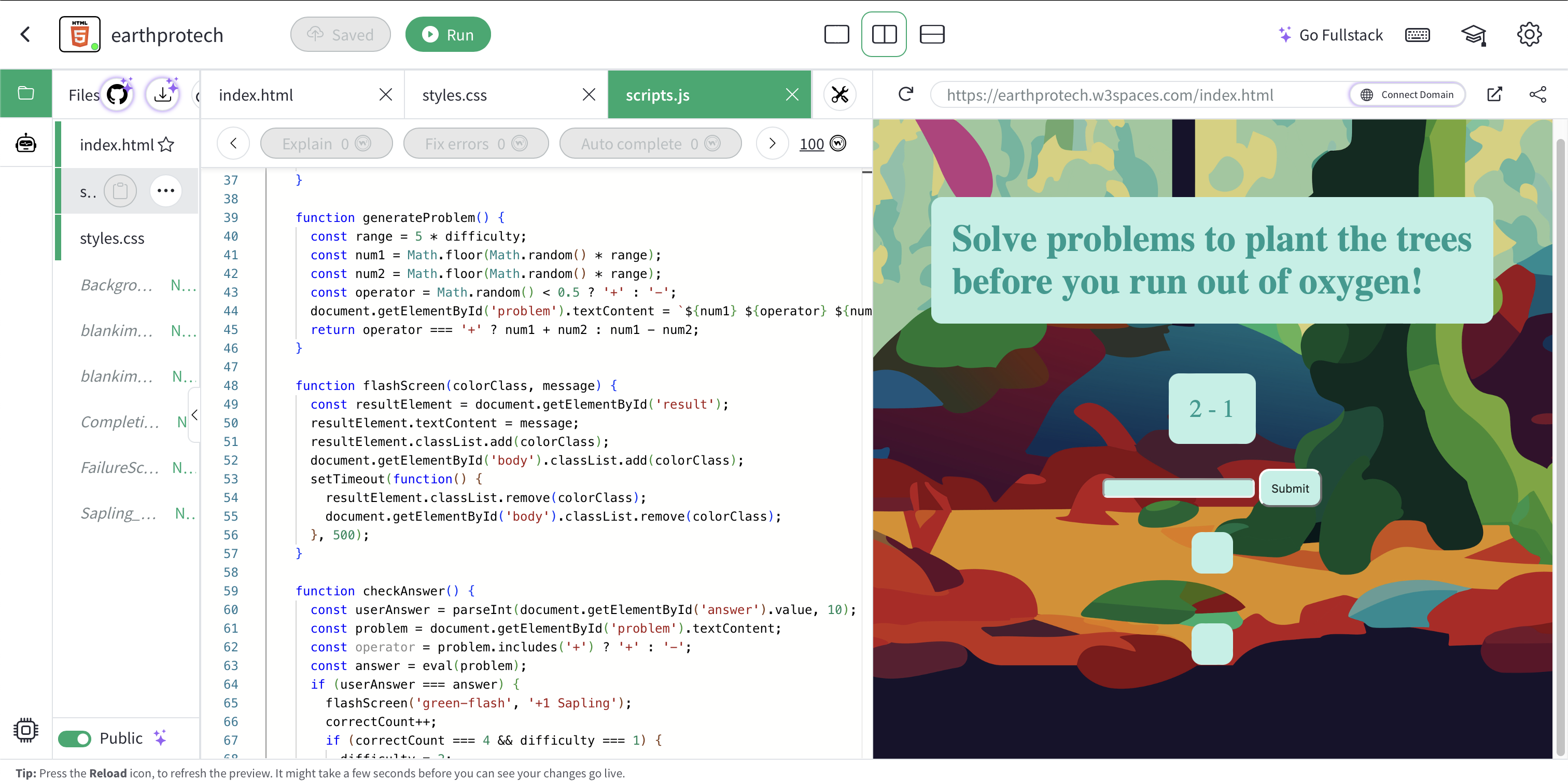This screenshot has width=1568, height=781.
Task: Star the index.html file
Action: [166, 145]
